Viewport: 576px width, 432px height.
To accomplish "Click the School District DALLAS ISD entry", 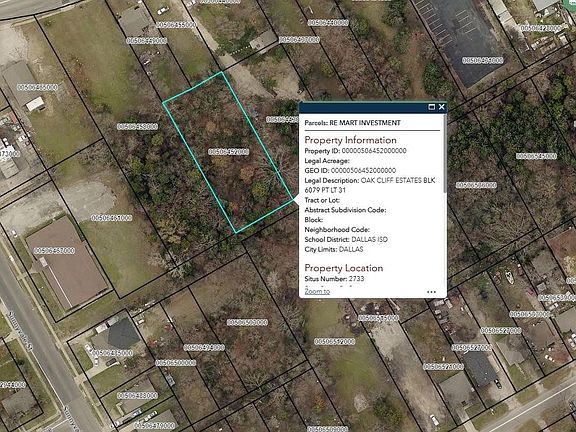I will [346, 240].
